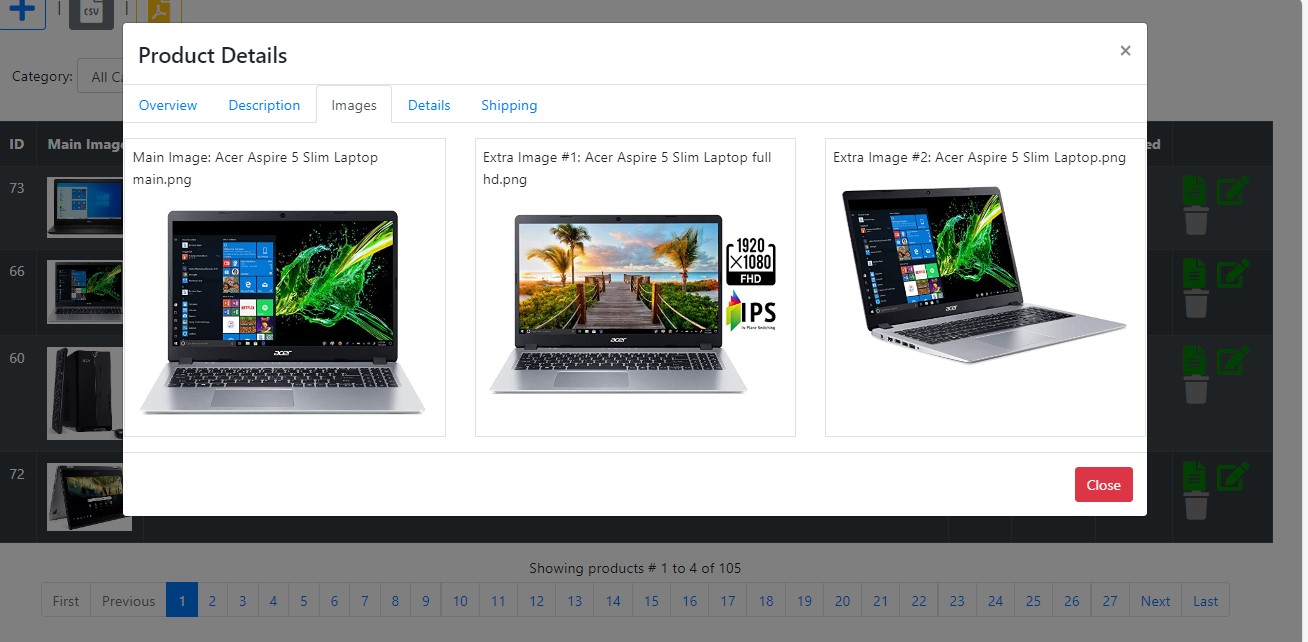The image size is (1308, 642).
Task: Go to First page of products
Action: [66, 601]
